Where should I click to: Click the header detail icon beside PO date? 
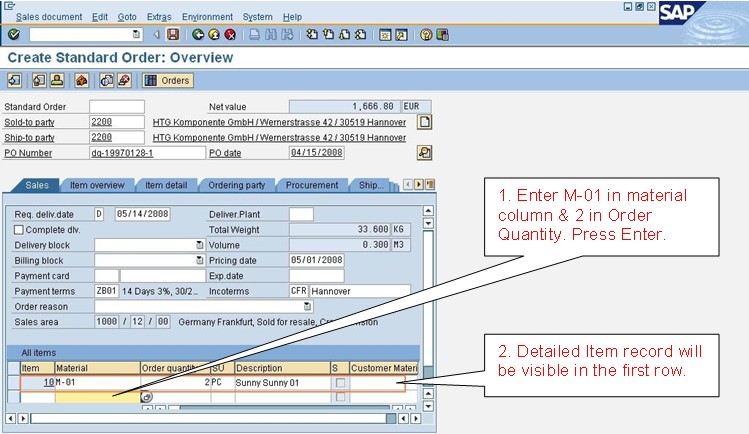tap(424, 152)
